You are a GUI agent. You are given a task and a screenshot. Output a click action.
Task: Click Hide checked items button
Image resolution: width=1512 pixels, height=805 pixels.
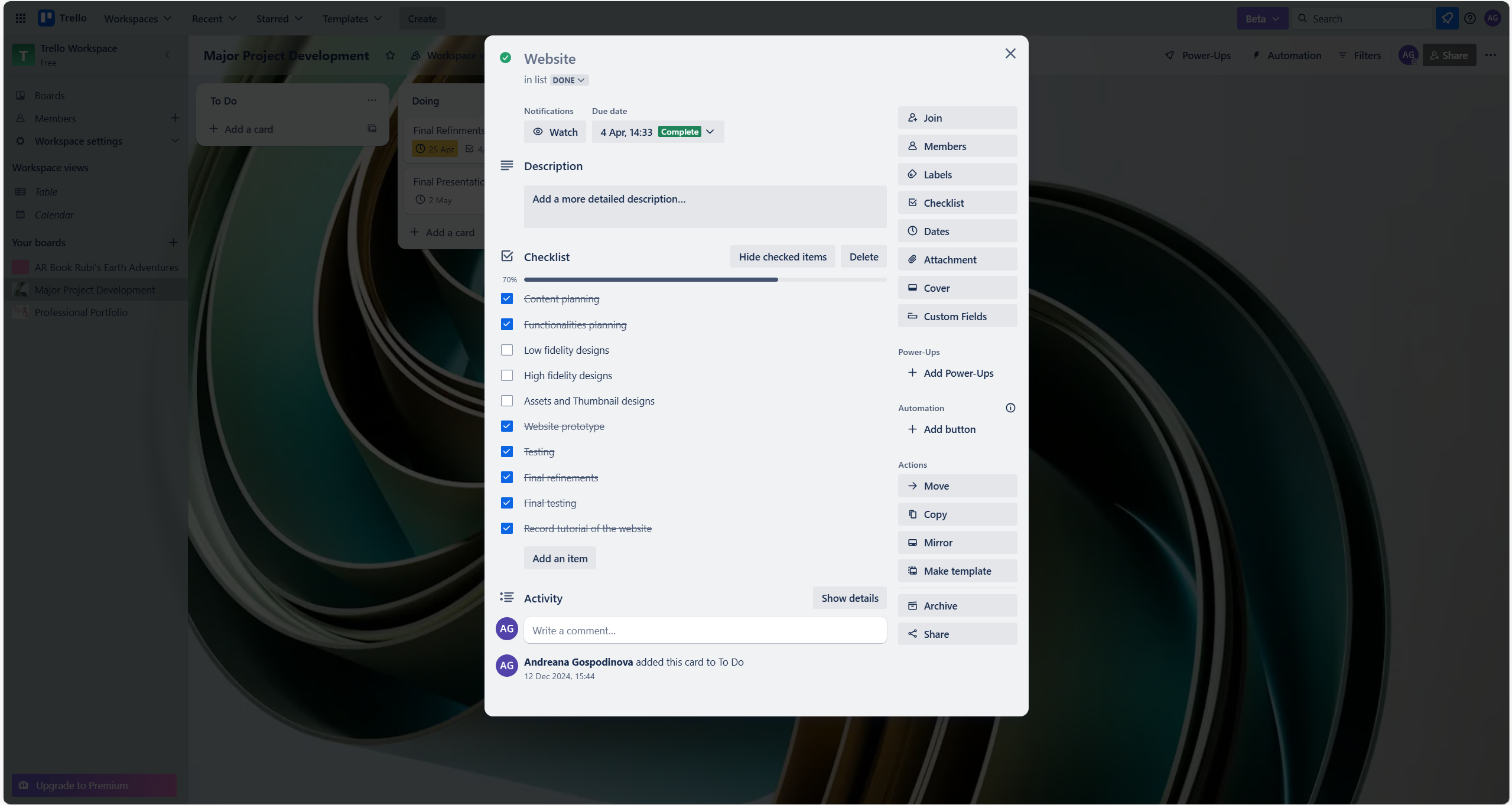pos(782,257)
